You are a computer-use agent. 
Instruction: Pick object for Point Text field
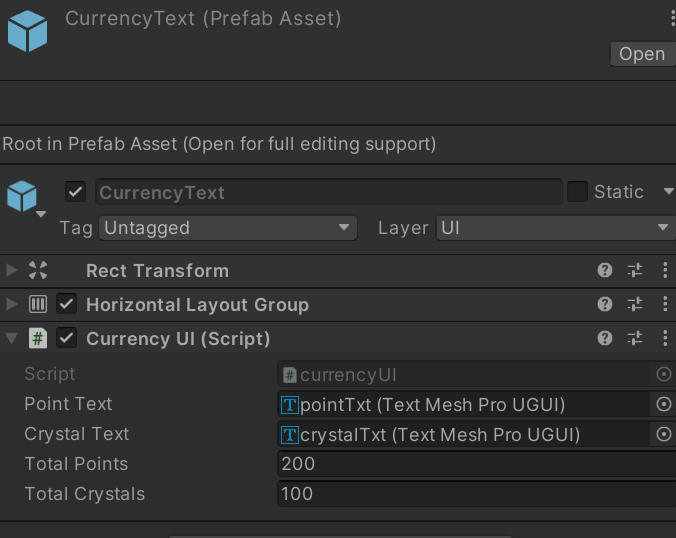click(663, 404)
